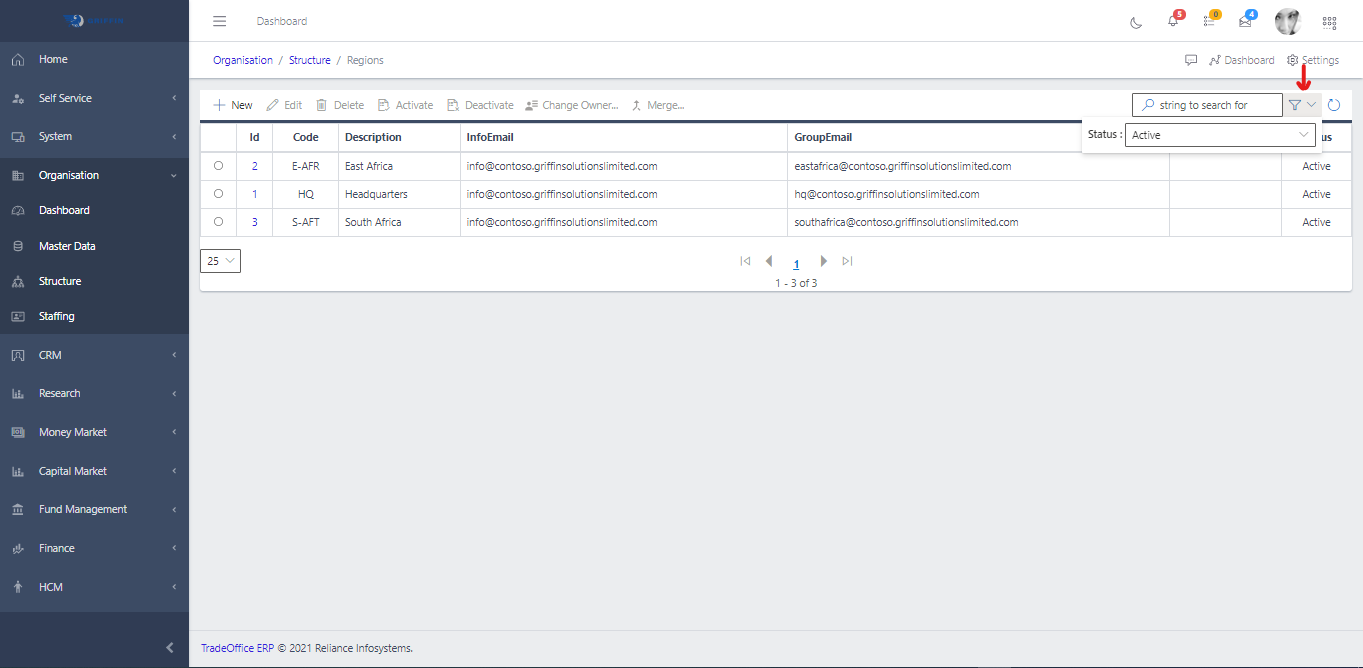Expand the CRM sidebar menu
Screen dimensions: 1363x668
94,355
